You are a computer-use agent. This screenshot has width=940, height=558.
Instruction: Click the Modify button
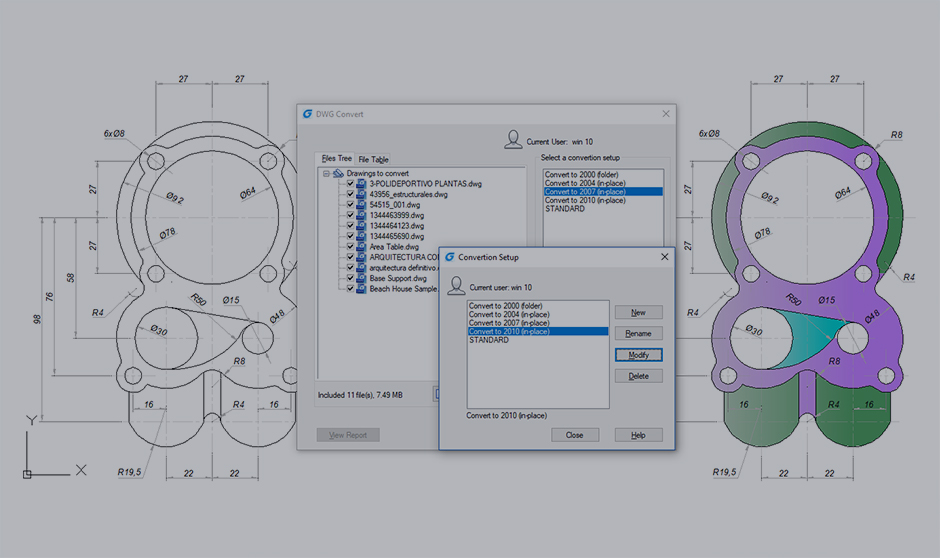coord(638,355)
